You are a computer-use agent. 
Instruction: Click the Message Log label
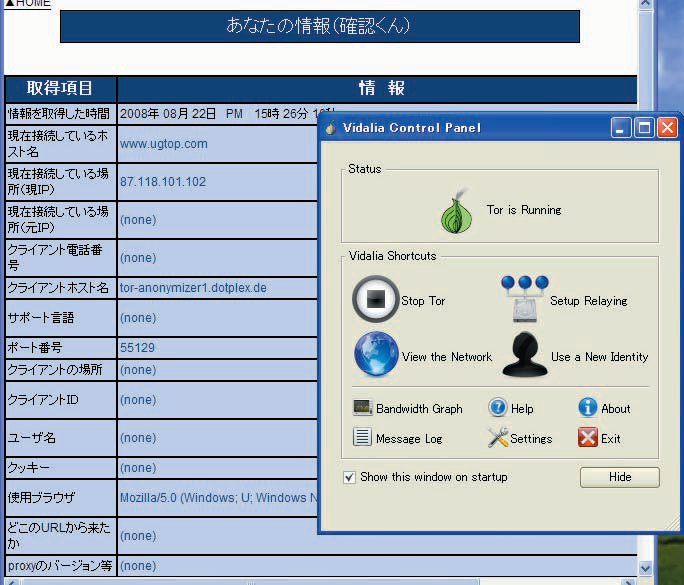click(x=409, y=439)
